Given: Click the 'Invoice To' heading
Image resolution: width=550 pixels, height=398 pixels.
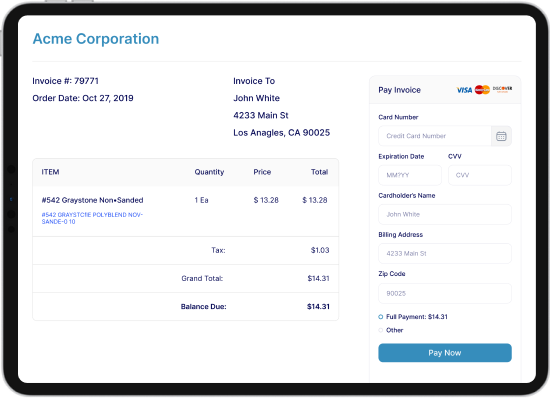Looking at the screenshot, I should 254,81.
